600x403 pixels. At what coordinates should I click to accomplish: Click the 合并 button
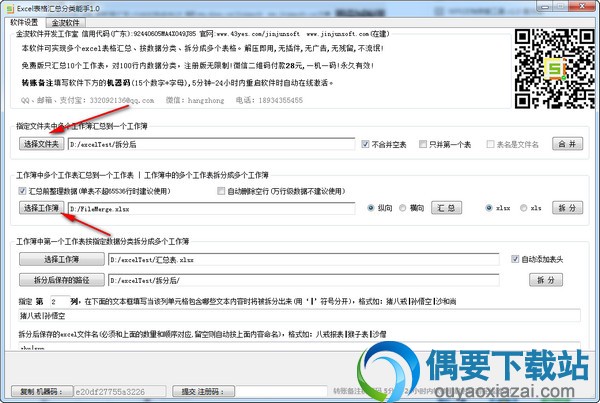(567, 144)
